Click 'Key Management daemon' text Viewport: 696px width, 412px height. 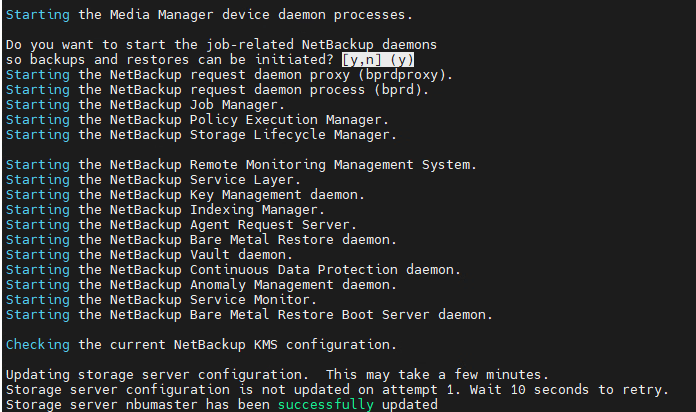[274, 195]
